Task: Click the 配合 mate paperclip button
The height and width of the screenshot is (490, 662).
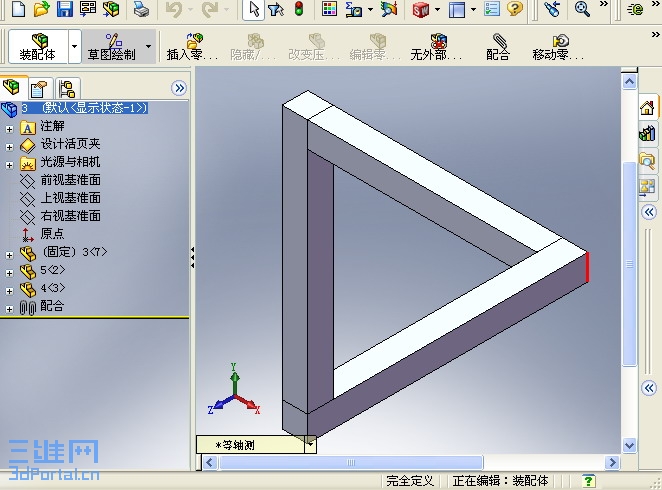Action: point(499,46)
